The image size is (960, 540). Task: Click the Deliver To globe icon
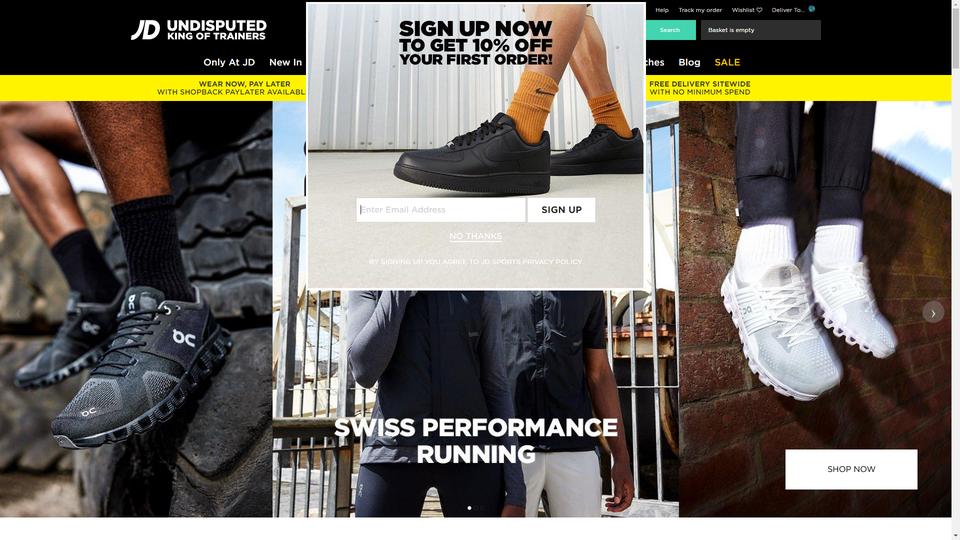coord(811,9)
